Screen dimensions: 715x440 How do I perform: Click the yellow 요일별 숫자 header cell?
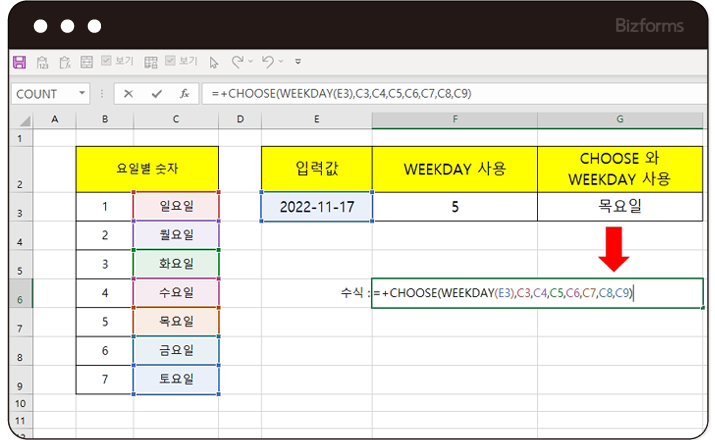pos(147,169)
